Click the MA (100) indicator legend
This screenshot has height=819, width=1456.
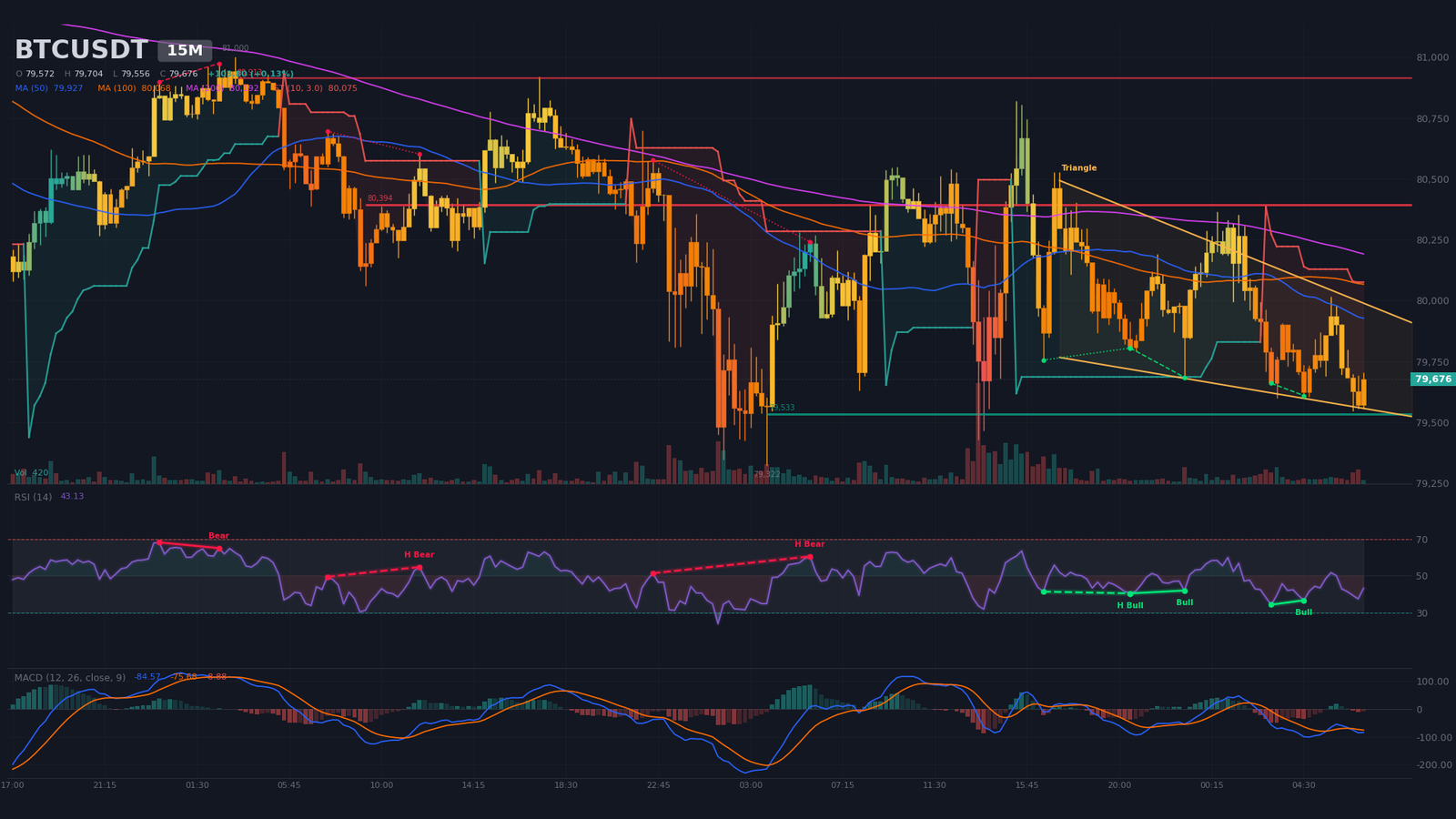click(x=134, y=88)
